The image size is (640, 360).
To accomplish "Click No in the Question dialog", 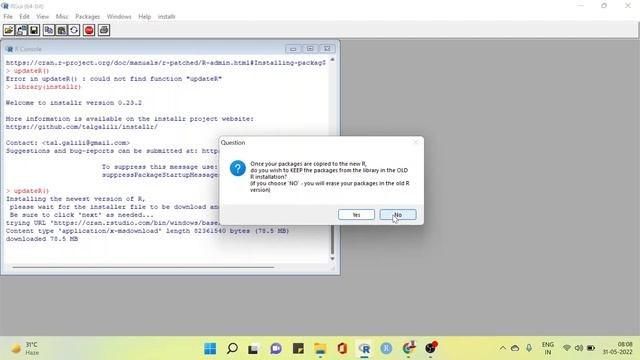I will [398, 215].
